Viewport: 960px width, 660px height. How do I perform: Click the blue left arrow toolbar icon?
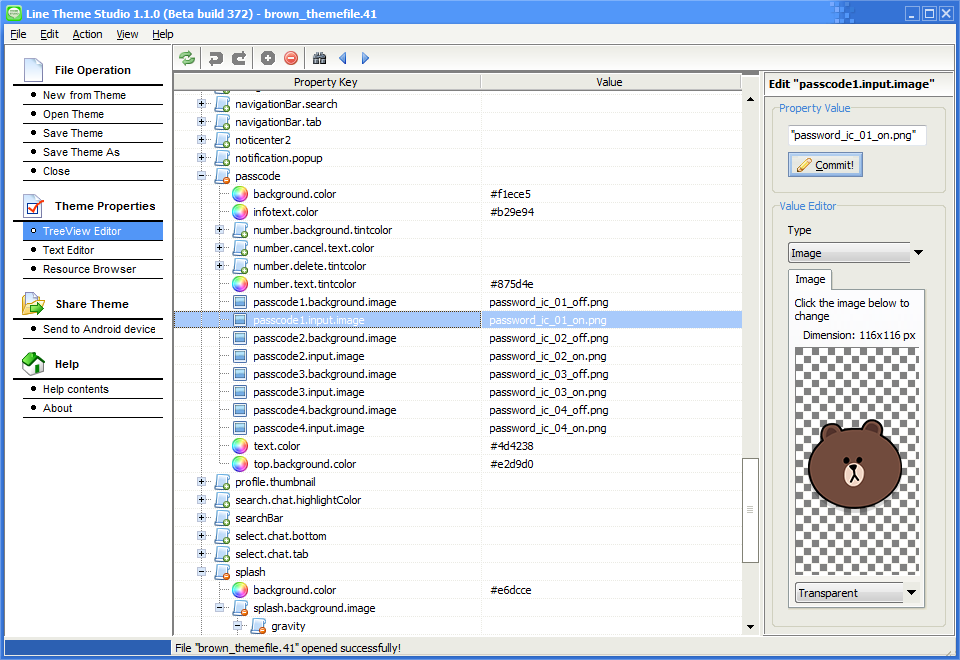(x=343, y=58)
